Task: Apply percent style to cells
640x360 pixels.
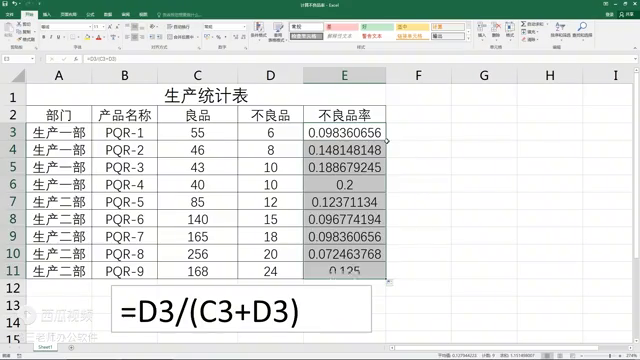Action: (x=218, y=37)
